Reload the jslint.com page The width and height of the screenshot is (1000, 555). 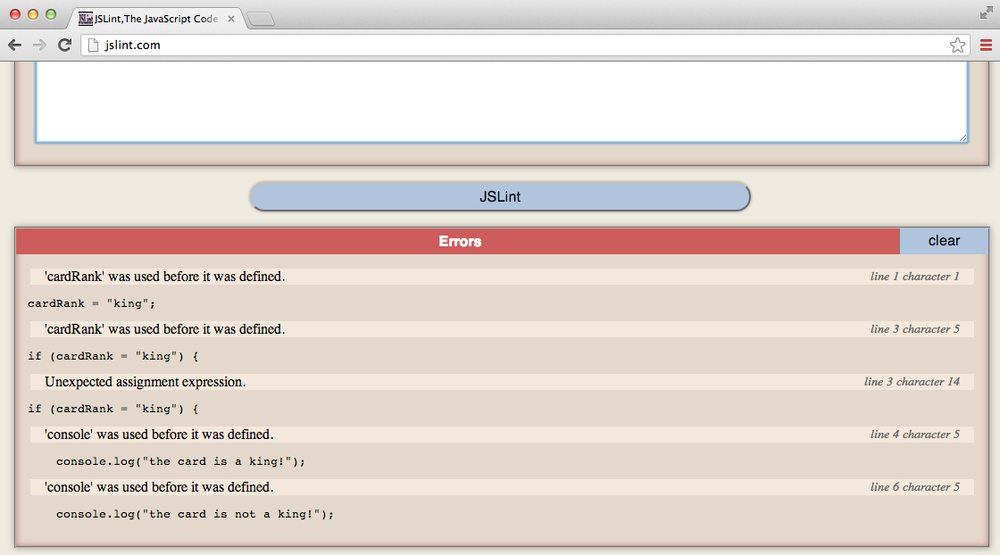64,45
